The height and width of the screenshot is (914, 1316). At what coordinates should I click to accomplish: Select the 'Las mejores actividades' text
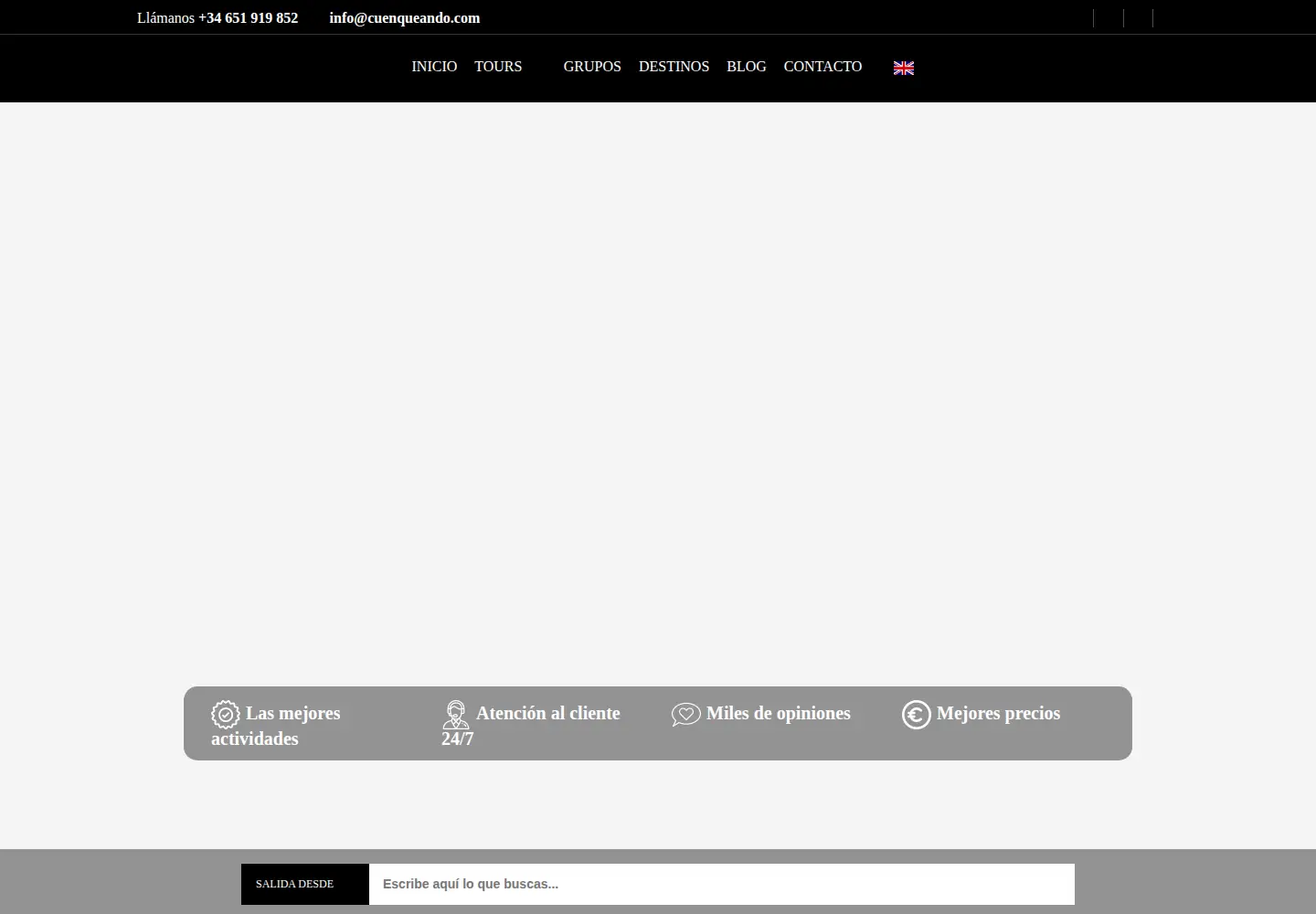tap(276, 726)
